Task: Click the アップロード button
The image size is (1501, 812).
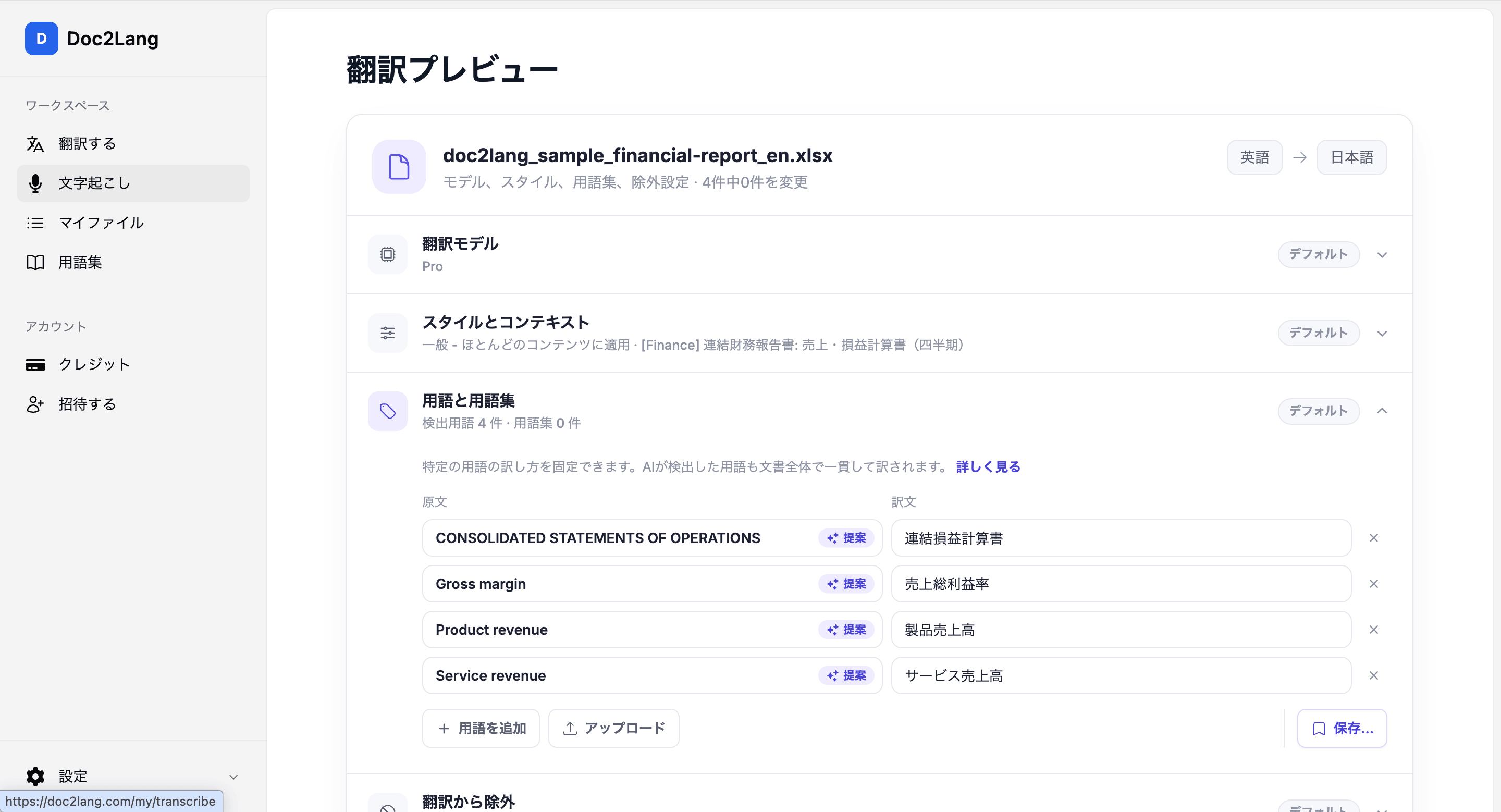Action: [613, 728]
